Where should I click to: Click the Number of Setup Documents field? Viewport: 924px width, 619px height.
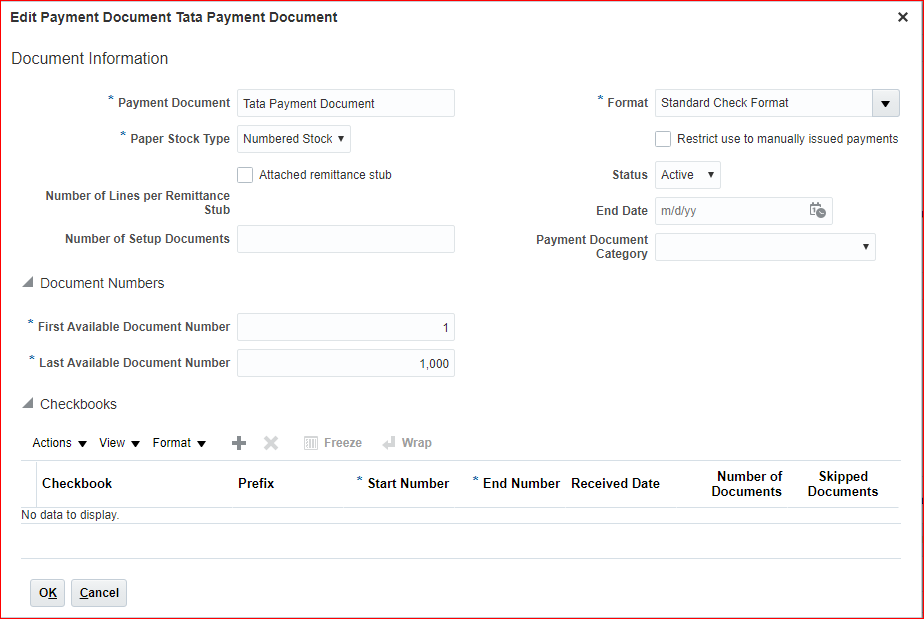345,239
